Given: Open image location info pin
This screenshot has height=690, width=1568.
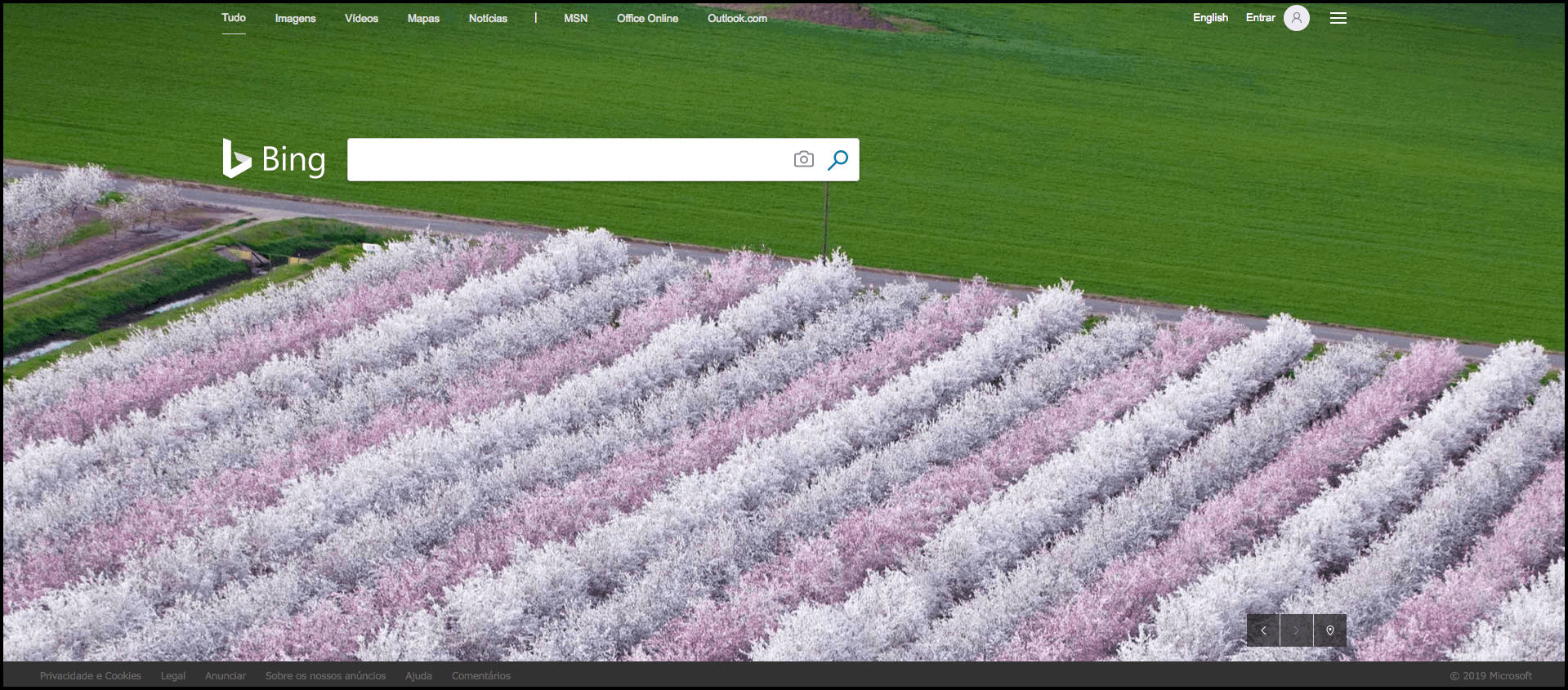Looking at the screenshot, I should click(1330, 630).
